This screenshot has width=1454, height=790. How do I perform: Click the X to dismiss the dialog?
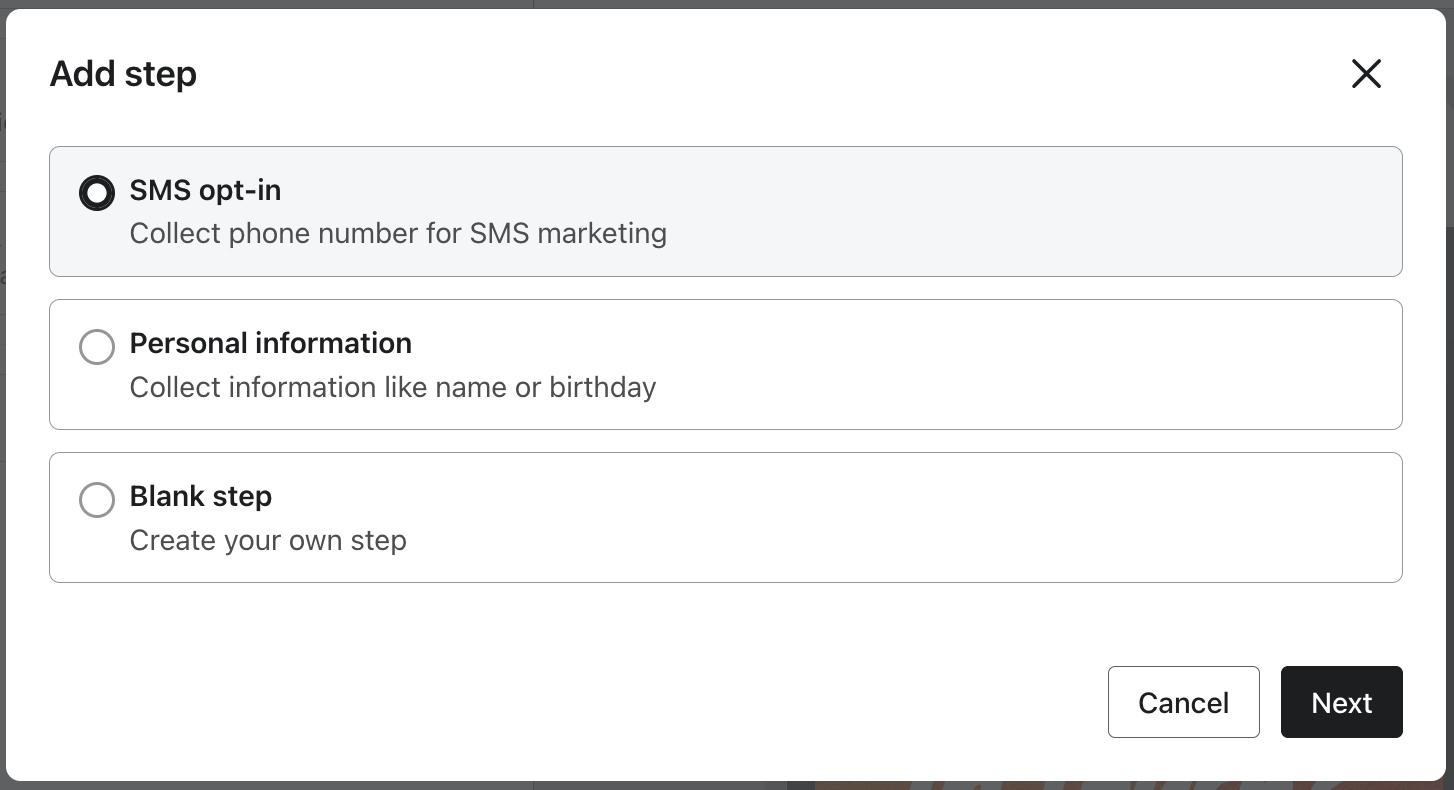click(x=1366, y=74)
